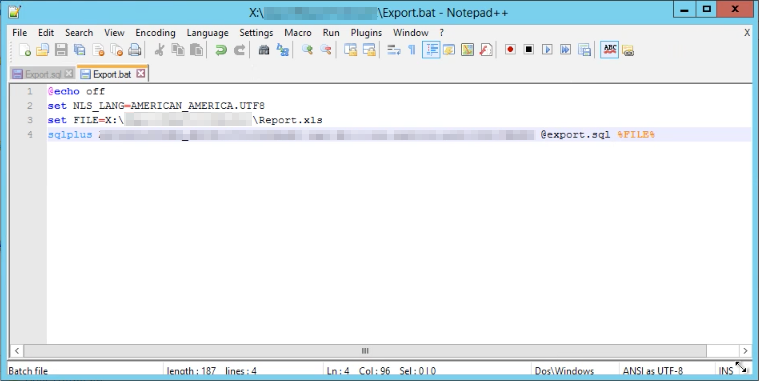Click the Cut scissors icon
759x381 pixels.
click(159, 50)
